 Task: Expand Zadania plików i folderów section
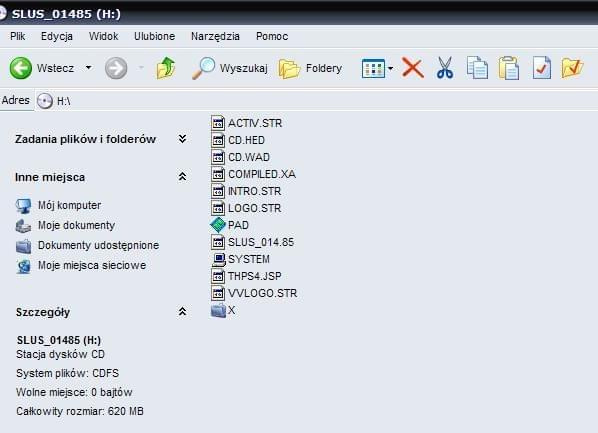point(183,139)
